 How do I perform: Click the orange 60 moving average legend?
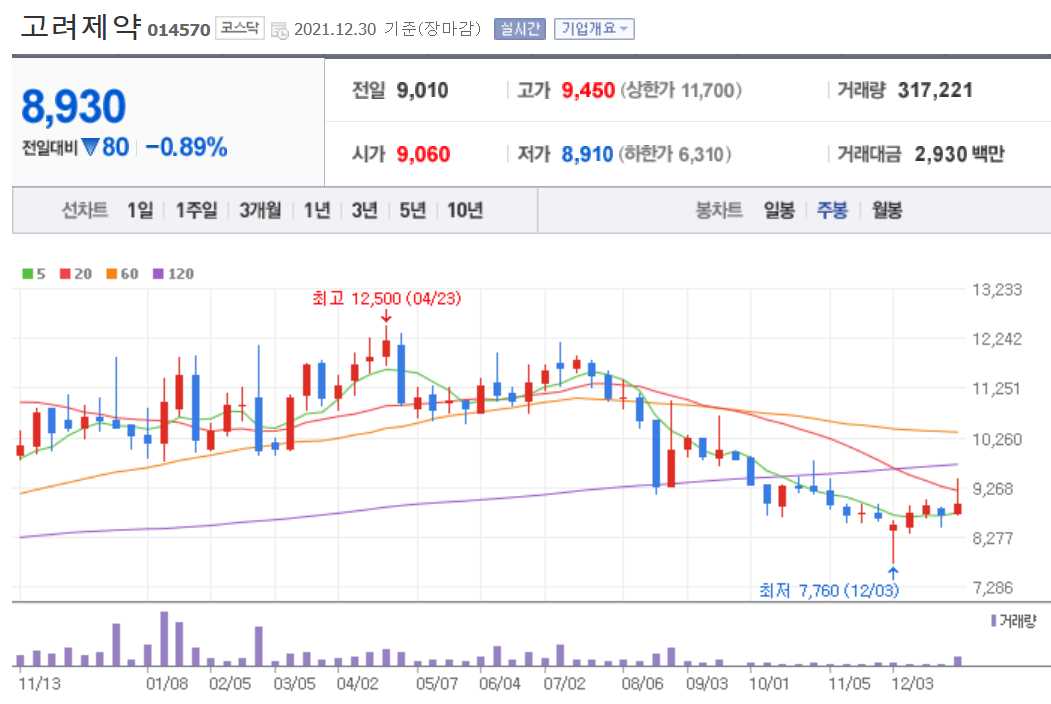pos(123,274)
